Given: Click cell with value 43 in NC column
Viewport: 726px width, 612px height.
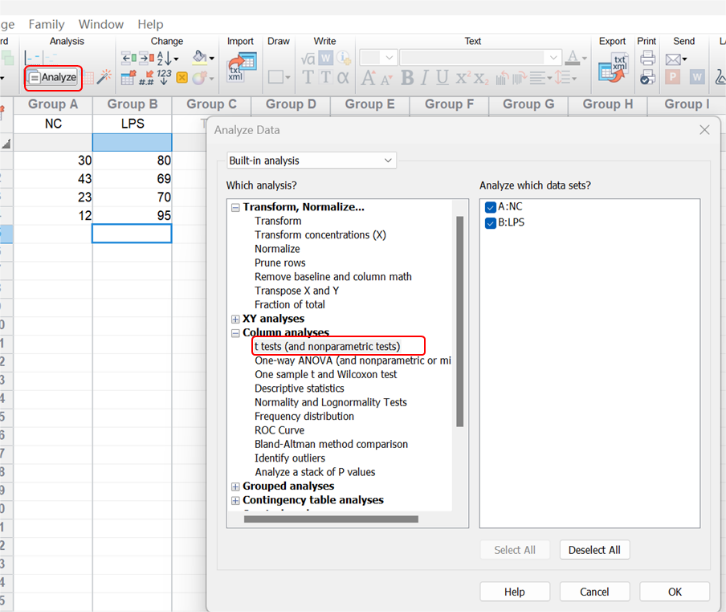Looking at the screenshot, I should (x=53, y=179).
